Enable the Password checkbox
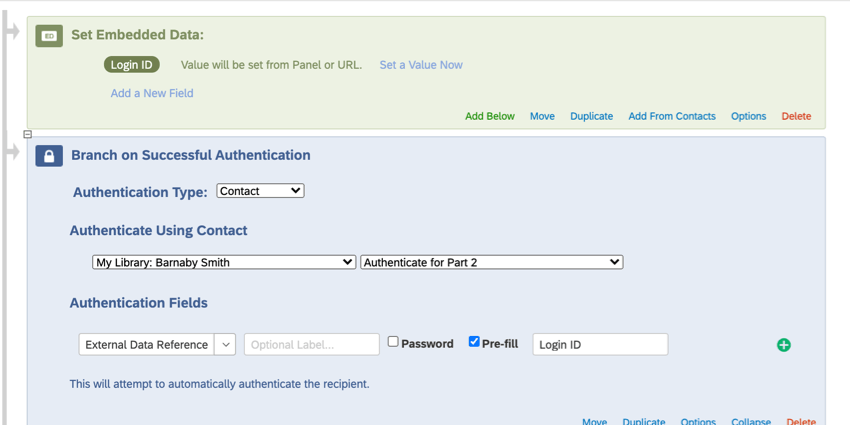 (x=393, y=342)
